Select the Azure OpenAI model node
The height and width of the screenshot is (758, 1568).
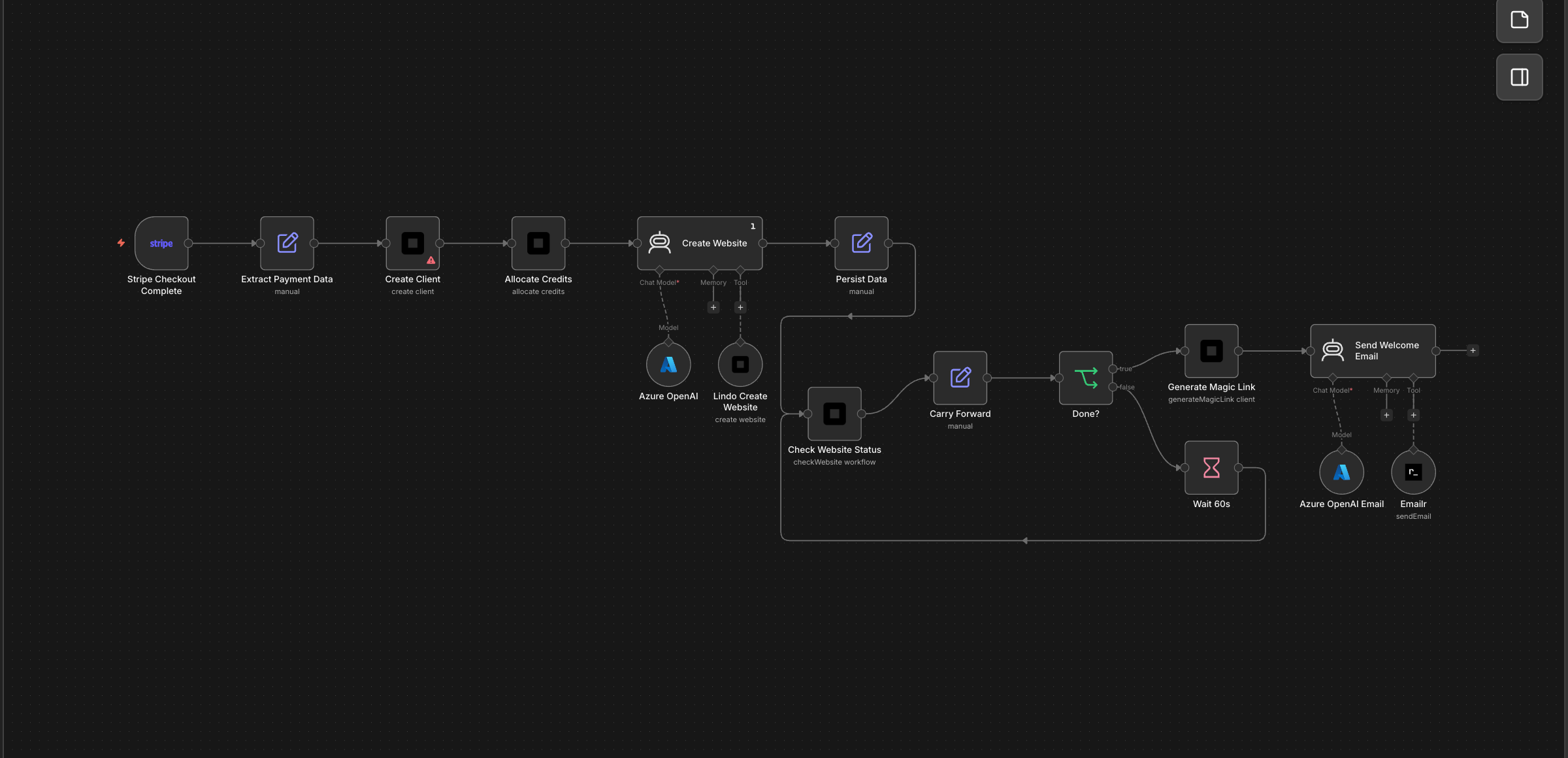click(x=668, y=365)
